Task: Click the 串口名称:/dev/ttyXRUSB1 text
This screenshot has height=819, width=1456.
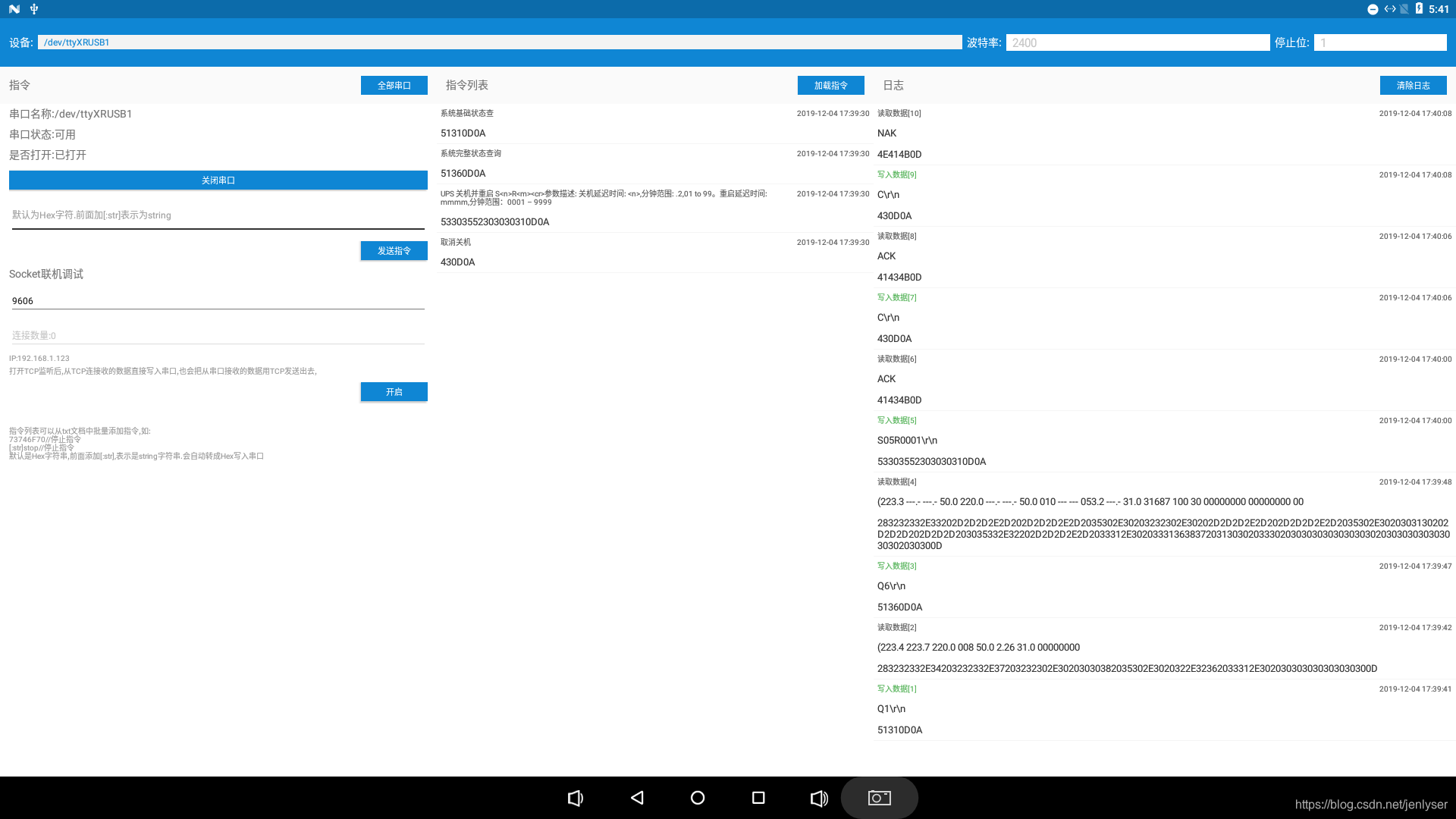Action: click(x=71, y=114)
